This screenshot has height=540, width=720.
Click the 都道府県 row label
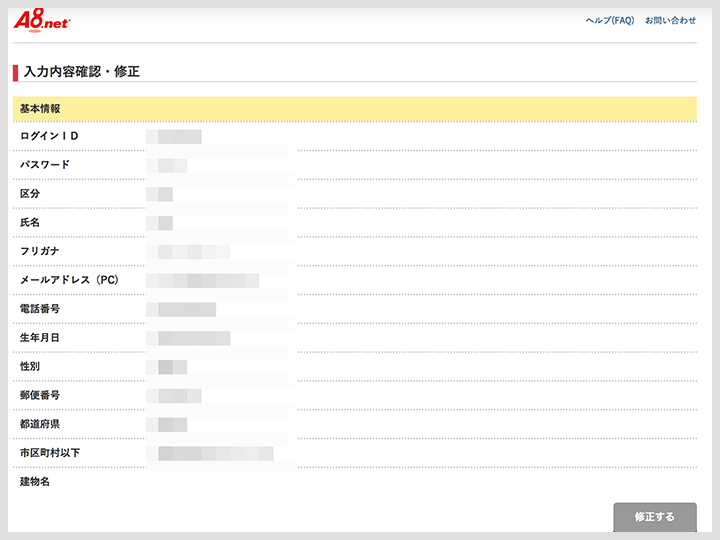point(40,424)
